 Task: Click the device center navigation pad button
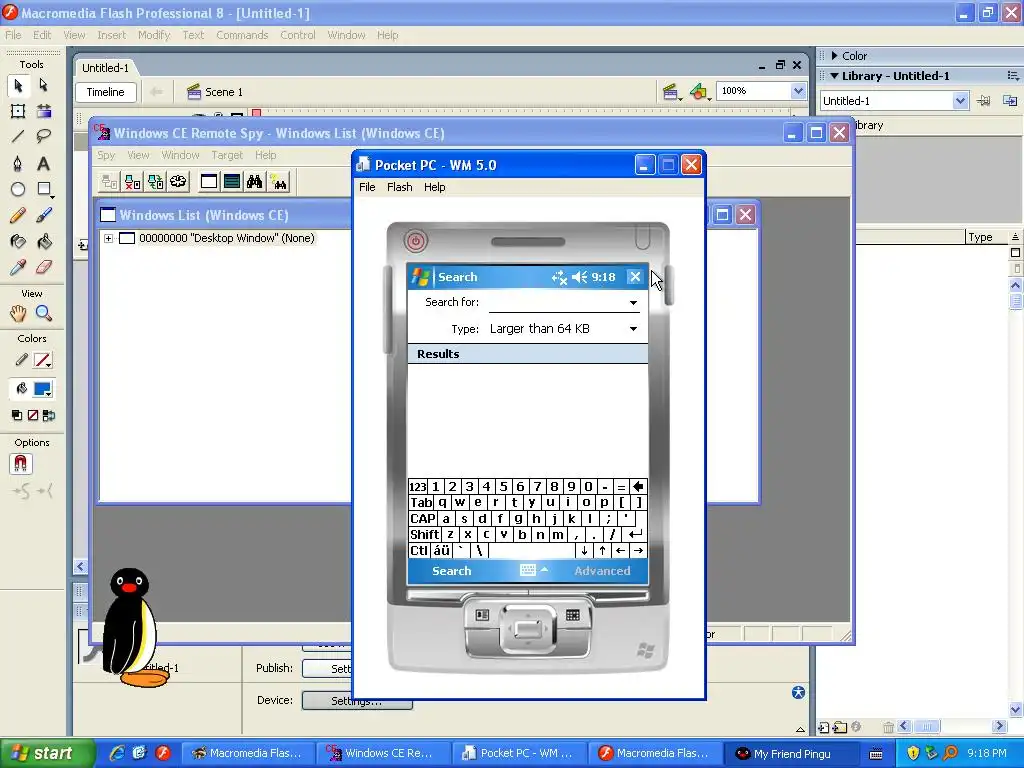528,629
